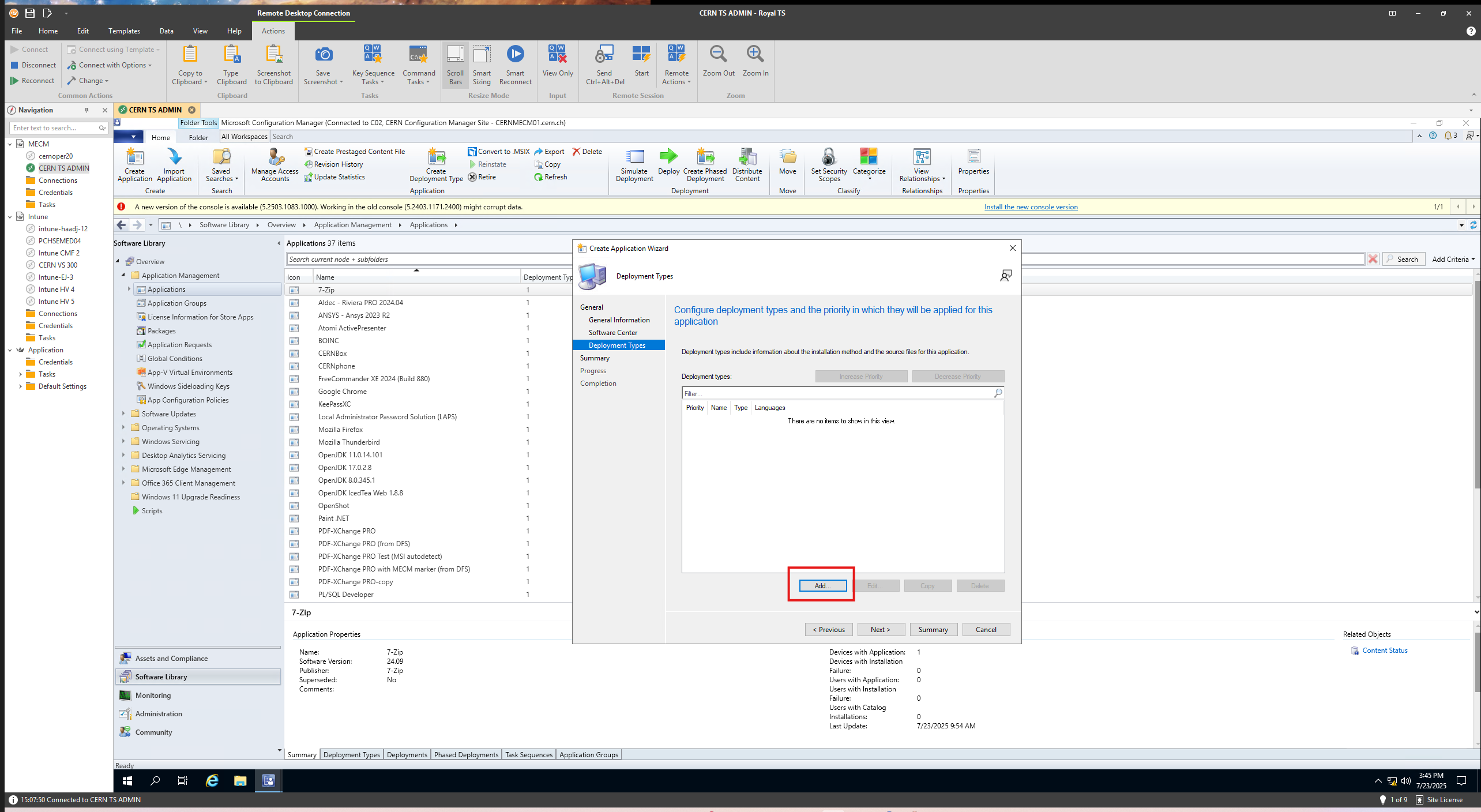Image resolution: width=1481 pixels, height=812 pixels.
Task: Open File Explorer from taskbar
Action: (x=240, y=781)
